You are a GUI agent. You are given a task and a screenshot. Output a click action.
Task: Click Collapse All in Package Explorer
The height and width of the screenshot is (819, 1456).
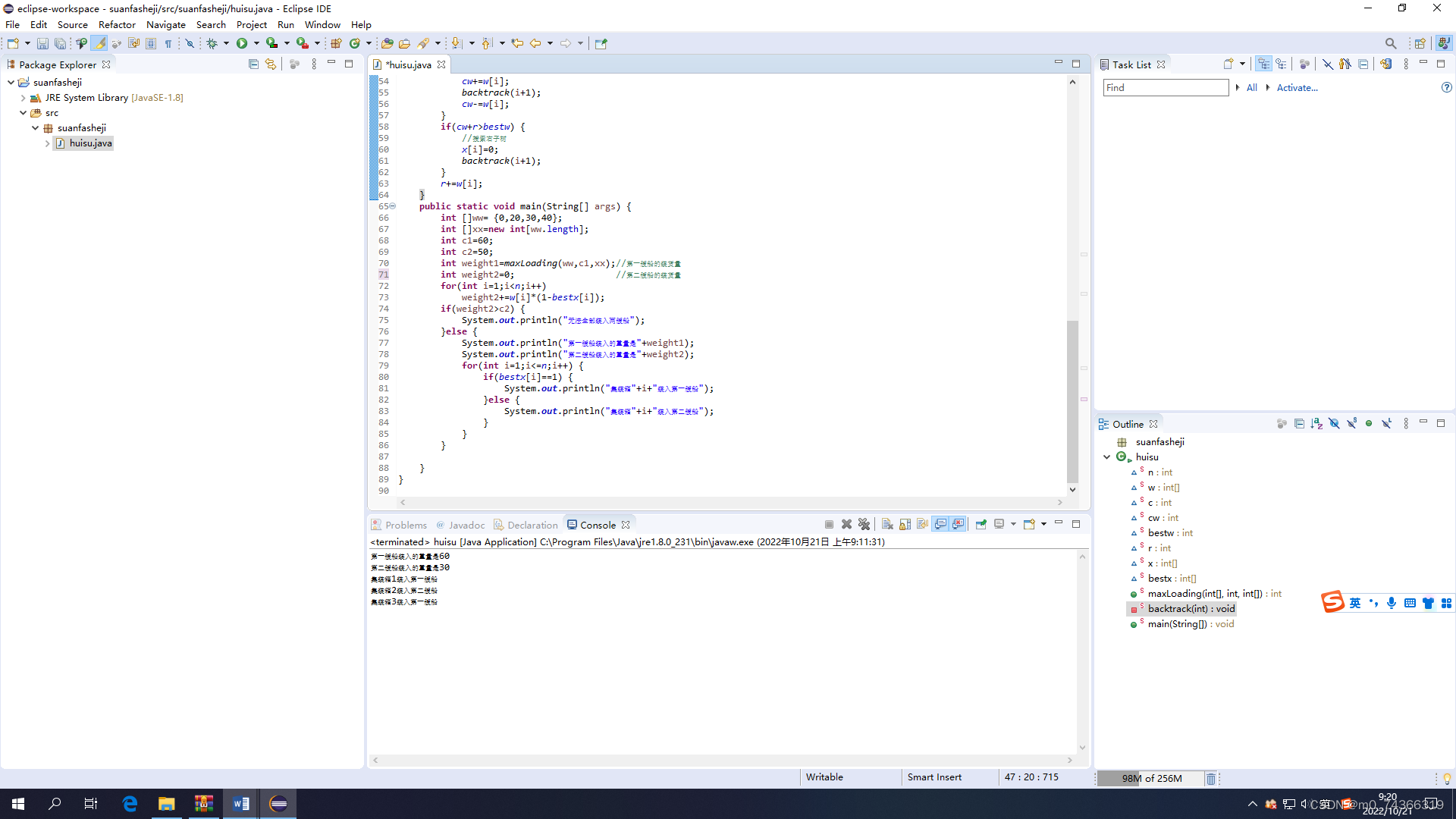253,64
